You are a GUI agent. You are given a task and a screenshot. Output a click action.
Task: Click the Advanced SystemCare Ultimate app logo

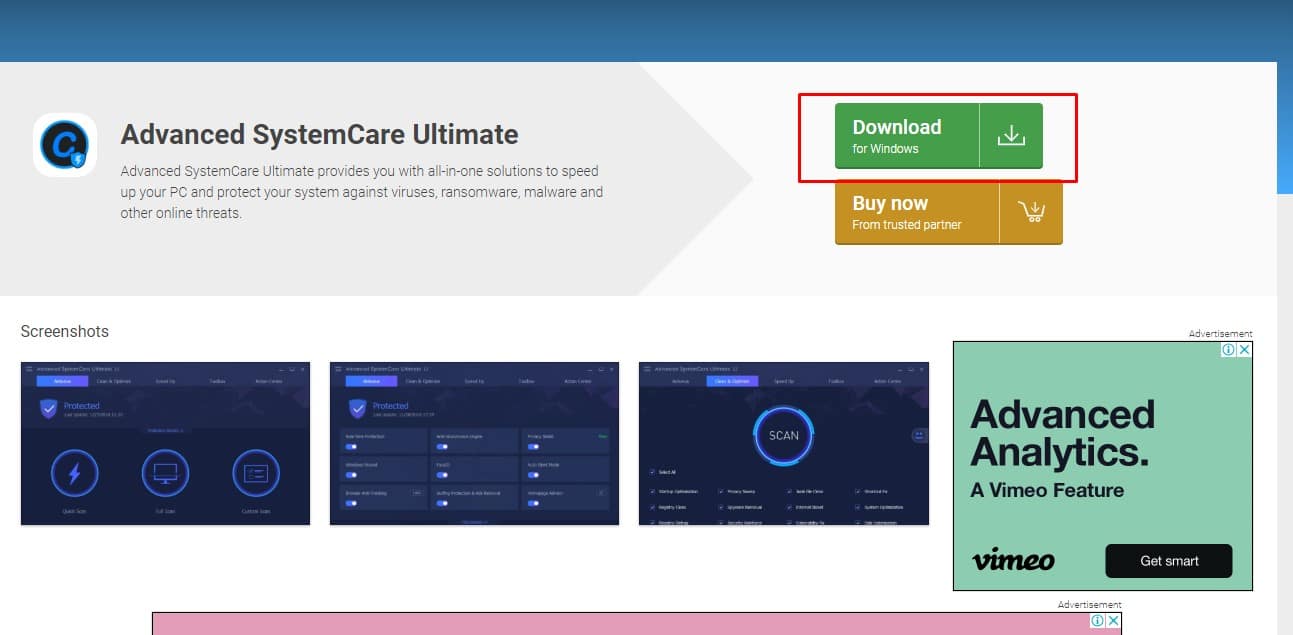pyautogui.click(x=65, y=145)
